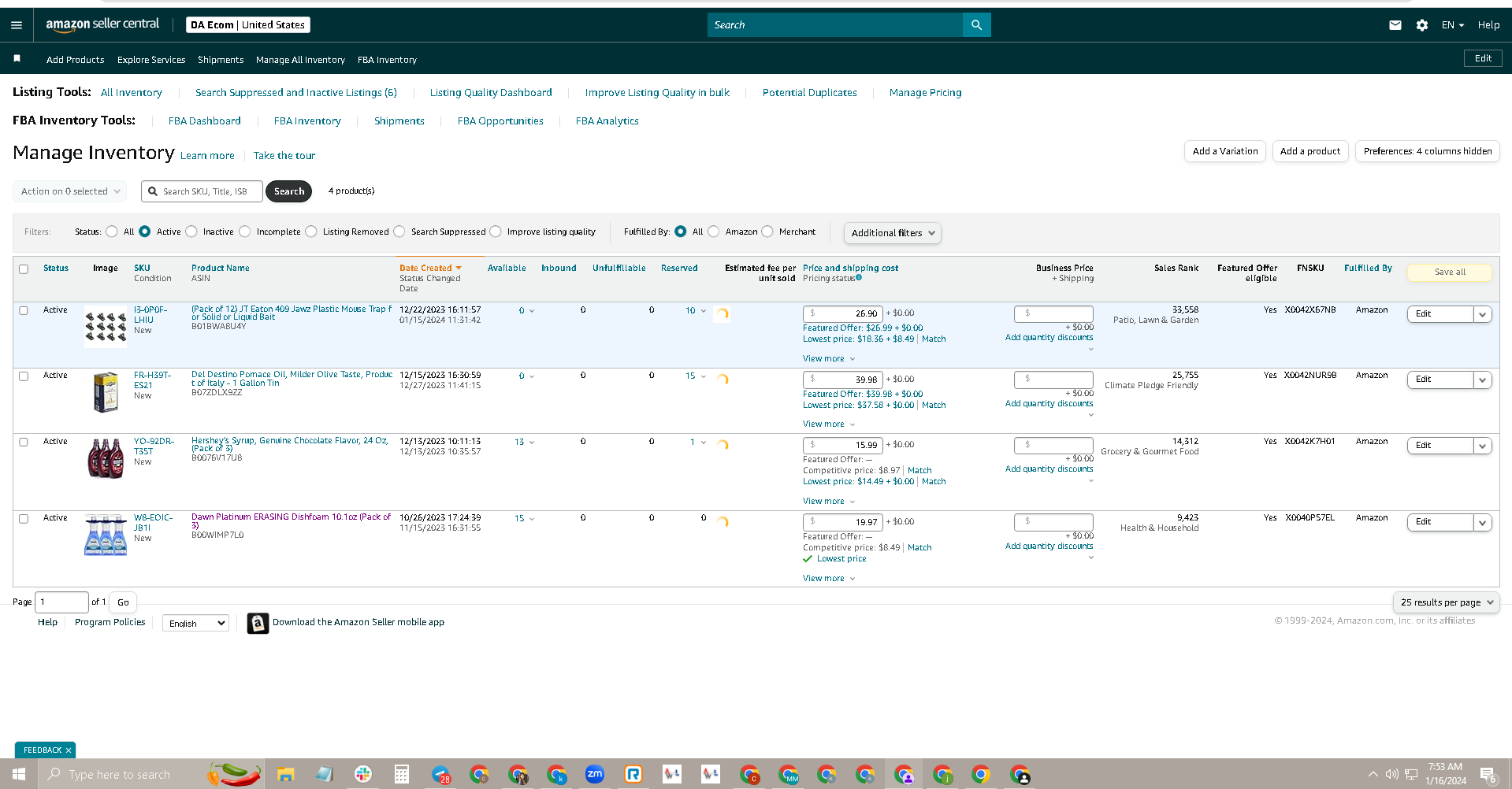
Task: Select the Inactive status filter
Action: tap(191, 232)
